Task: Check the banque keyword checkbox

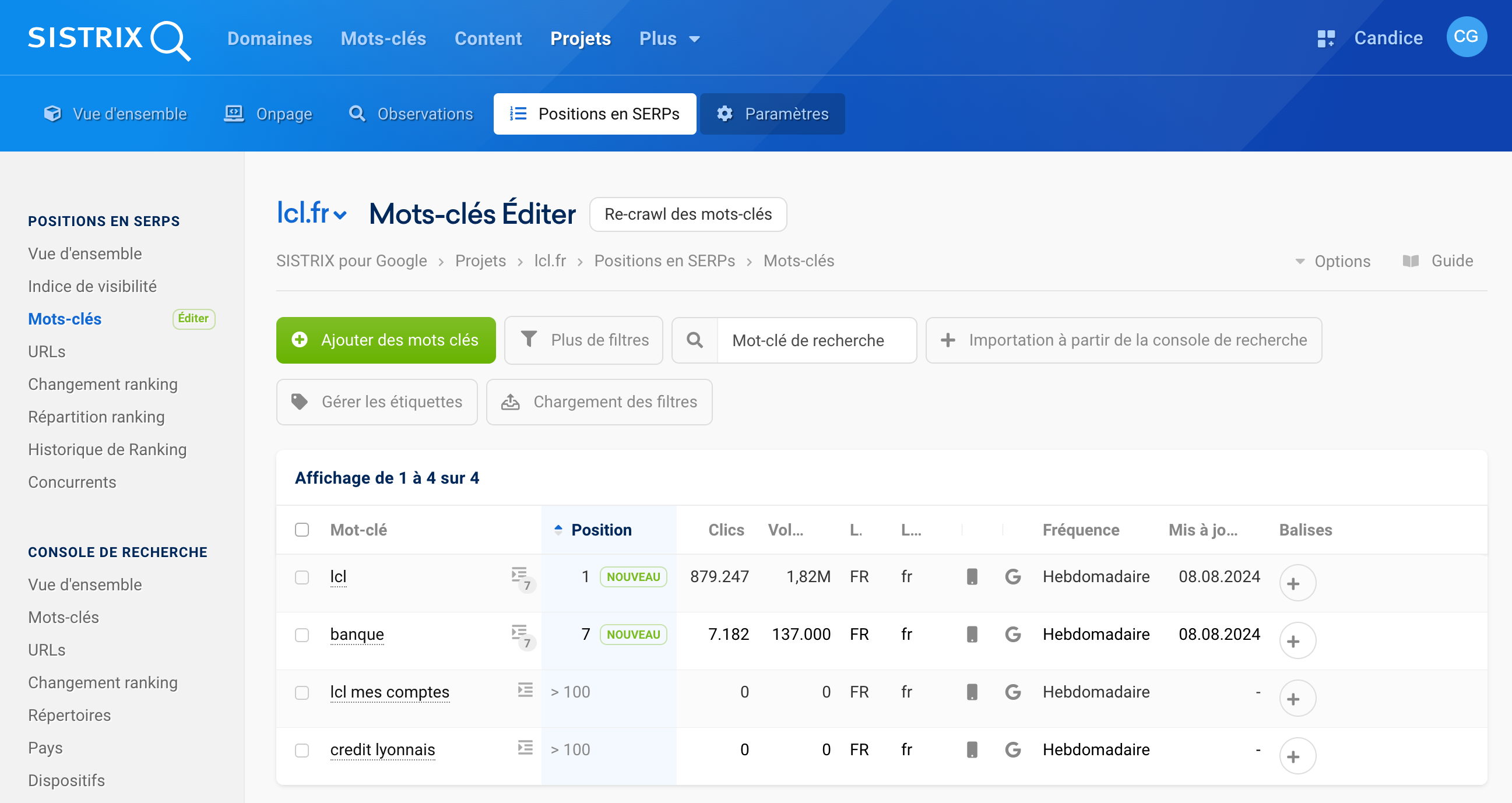Action: 302,635
